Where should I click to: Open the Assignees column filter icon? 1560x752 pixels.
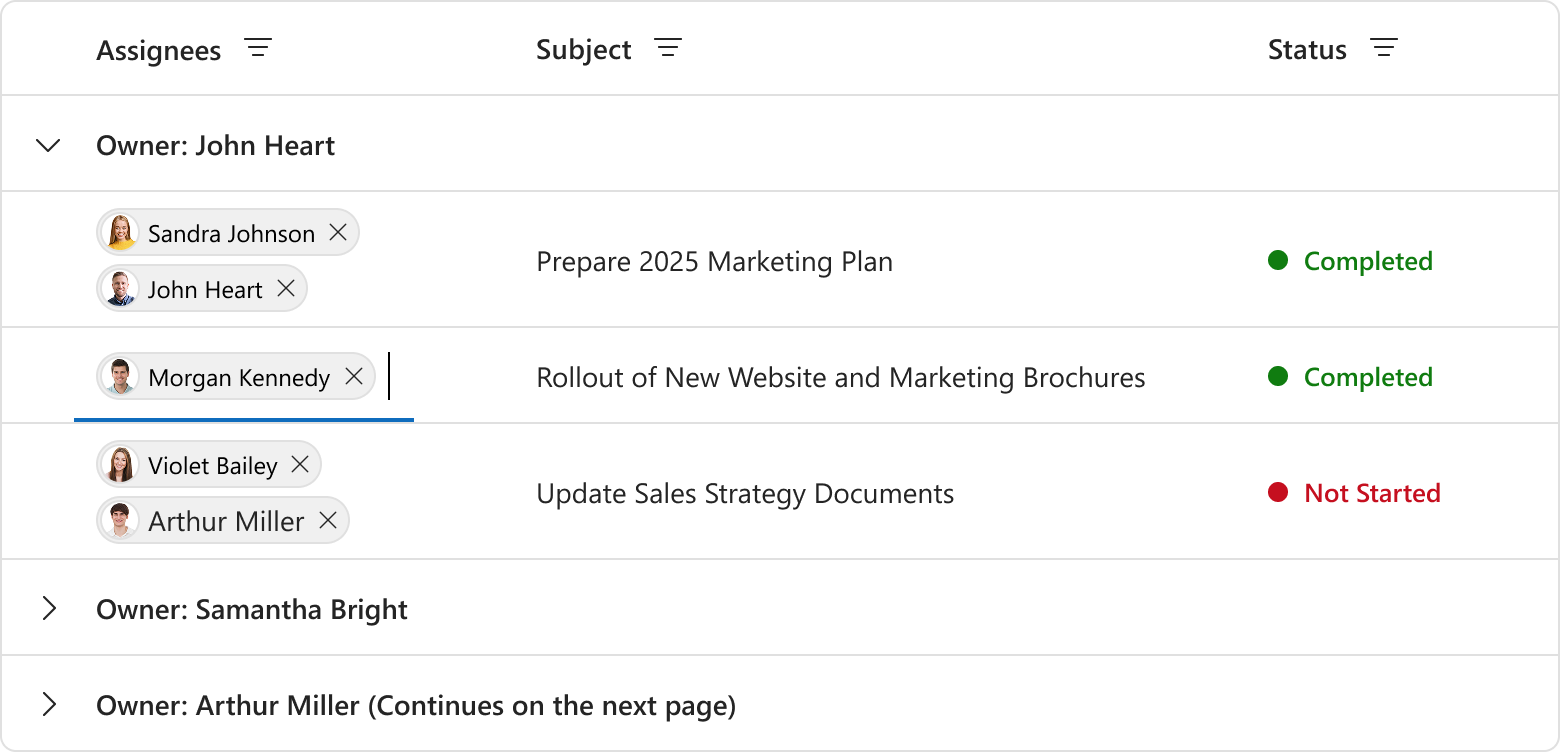click(x=258, y=48)
